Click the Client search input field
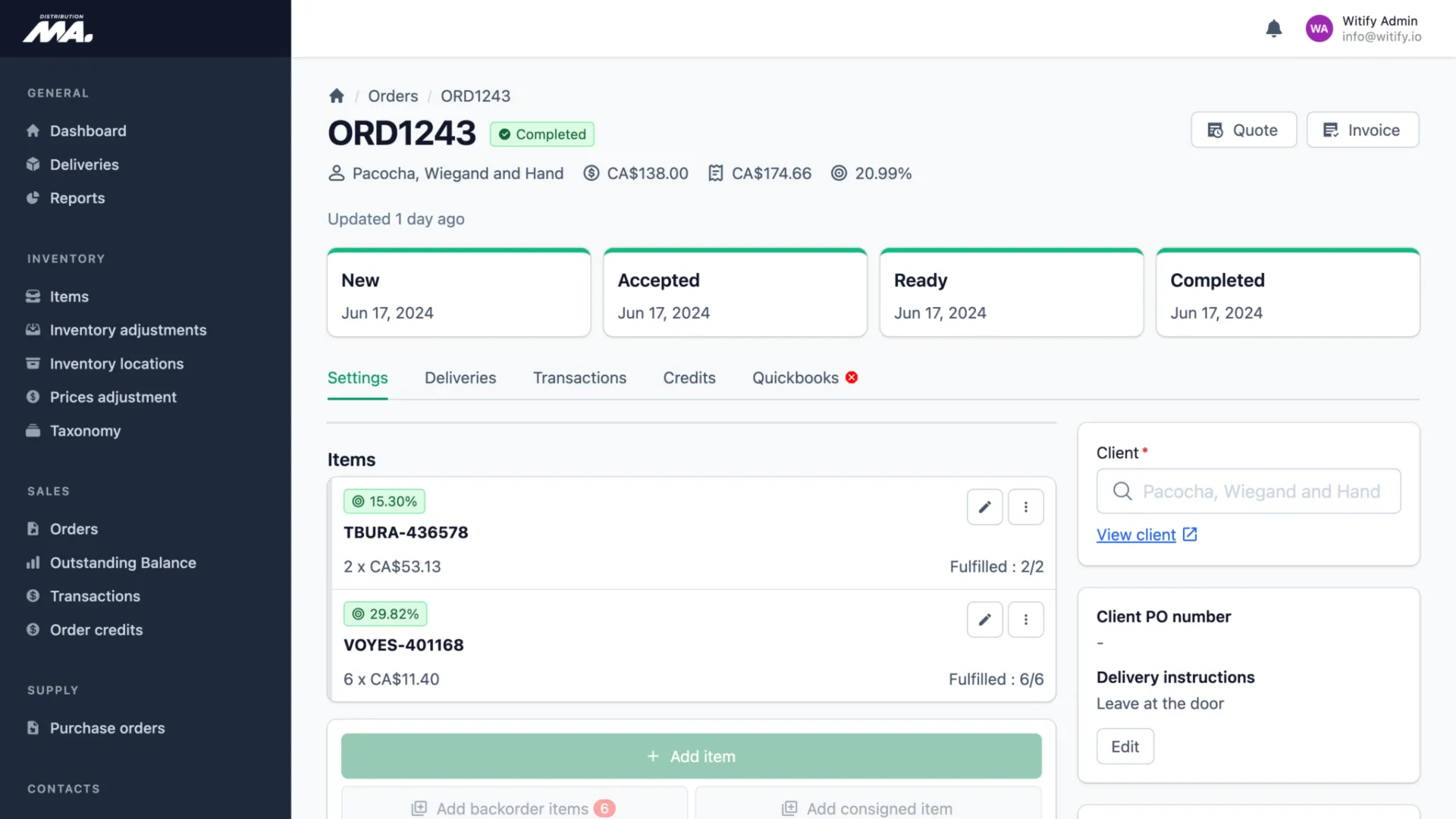The image size is (1456, 819). [1249, 491]
